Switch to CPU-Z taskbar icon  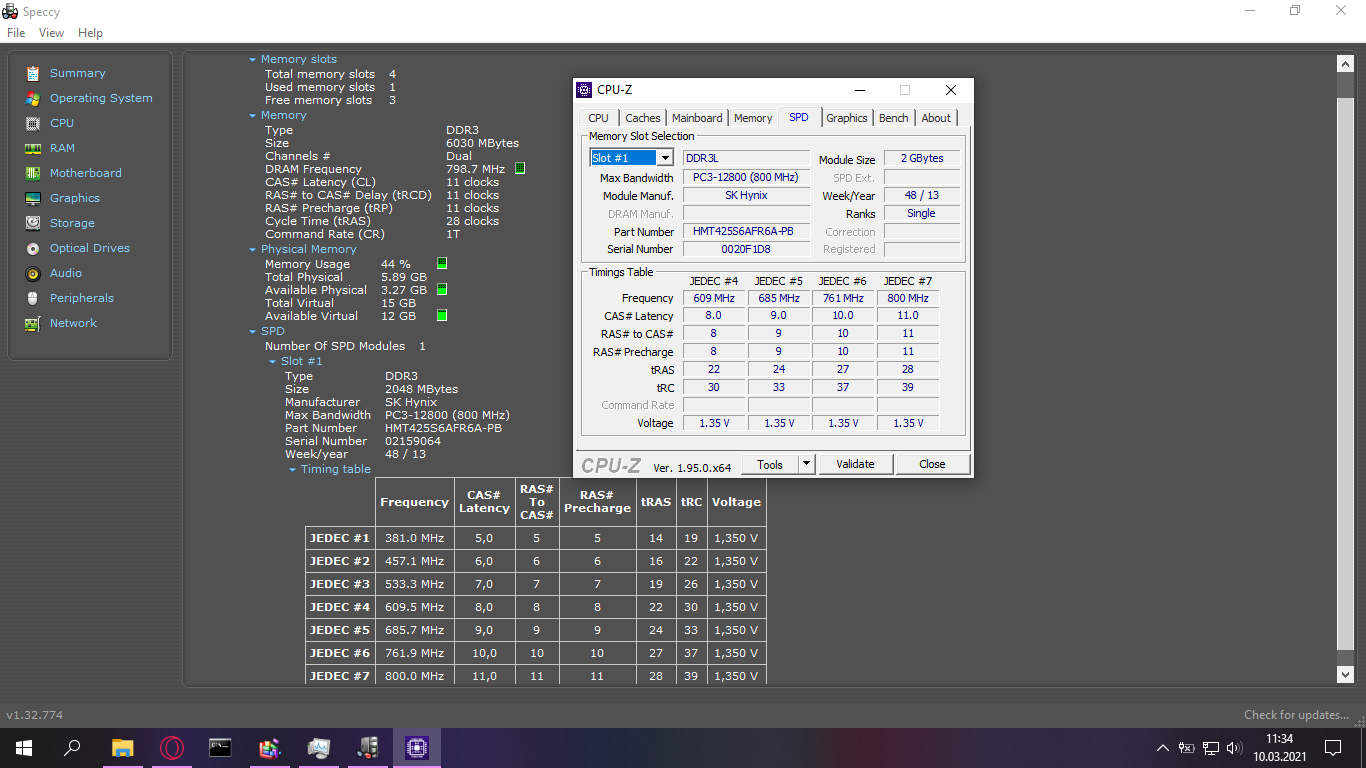click(416, 747)
